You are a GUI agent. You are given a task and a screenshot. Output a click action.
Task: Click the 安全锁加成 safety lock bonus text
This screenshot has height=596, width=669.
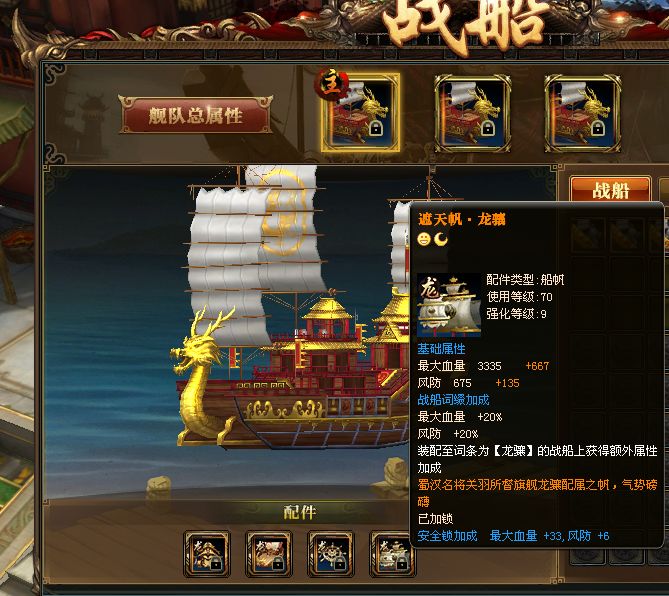click(447, 536)
